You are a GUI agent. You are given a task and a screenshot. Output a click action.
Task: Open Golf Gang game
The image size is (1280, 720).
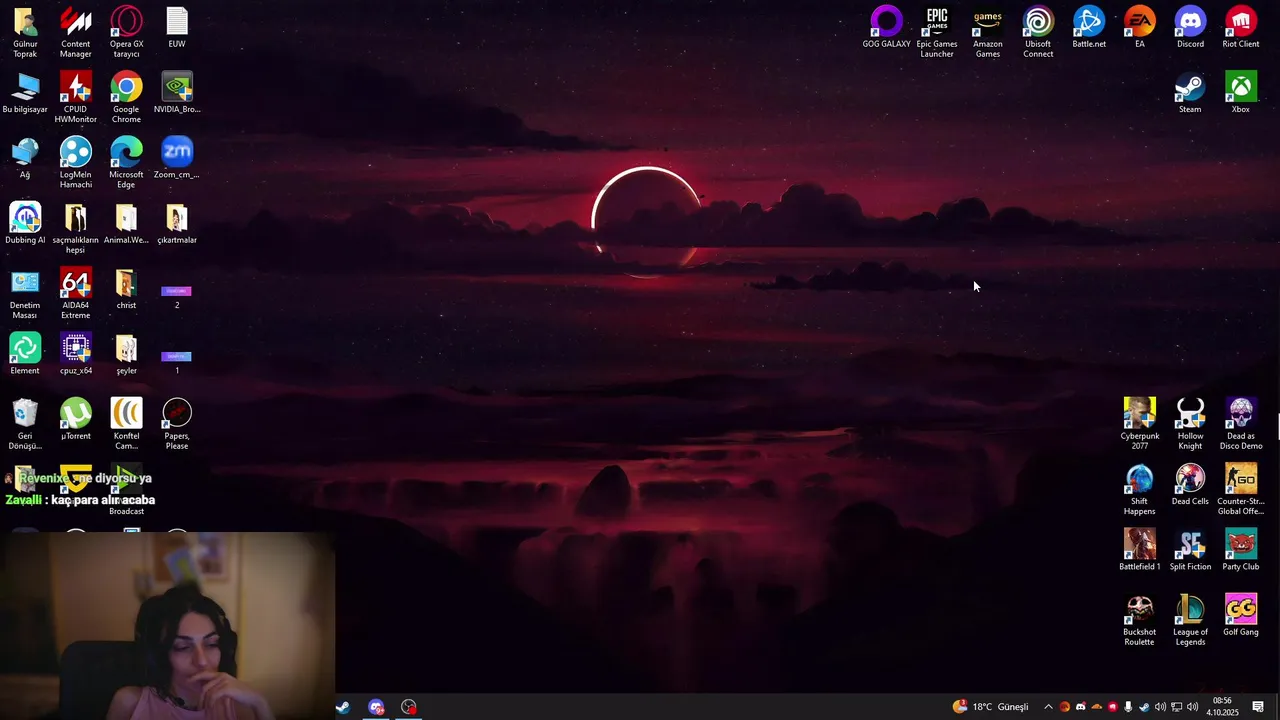coord(1241,615)
